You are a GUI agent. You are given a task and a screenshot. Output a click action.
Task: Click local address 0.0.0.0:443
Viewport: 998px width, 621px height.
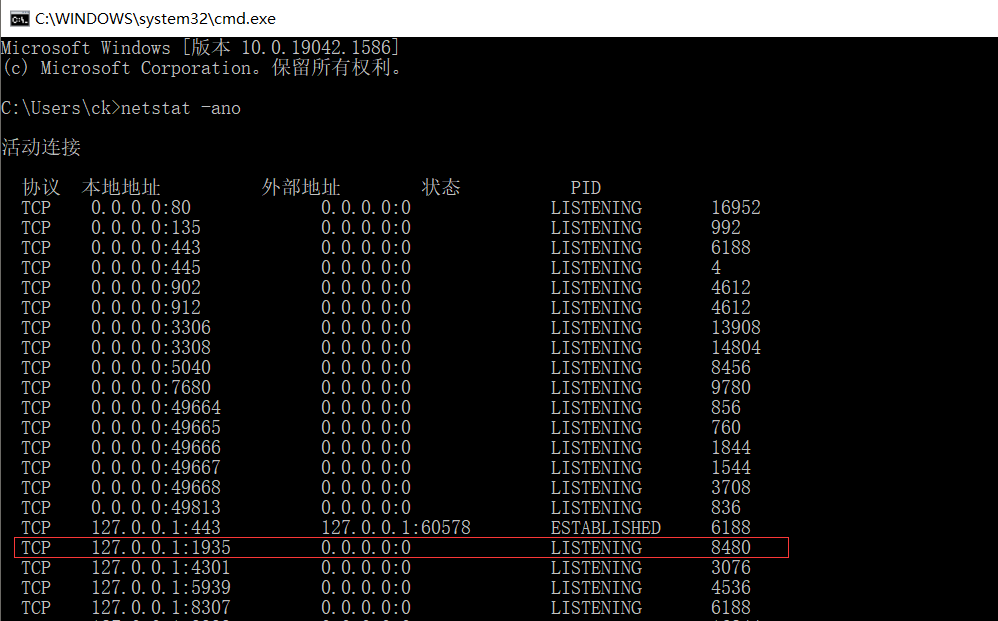(x=146, y=248)
